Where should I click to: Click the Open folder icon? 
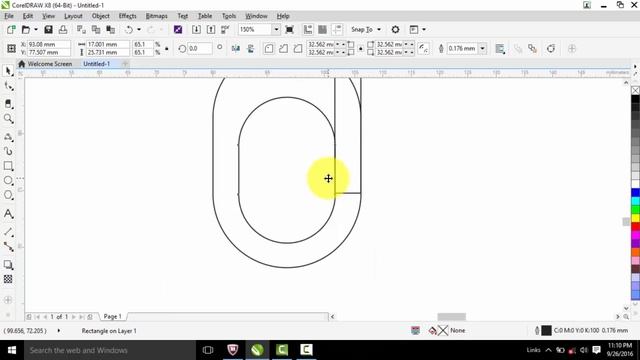pos(26,29)
